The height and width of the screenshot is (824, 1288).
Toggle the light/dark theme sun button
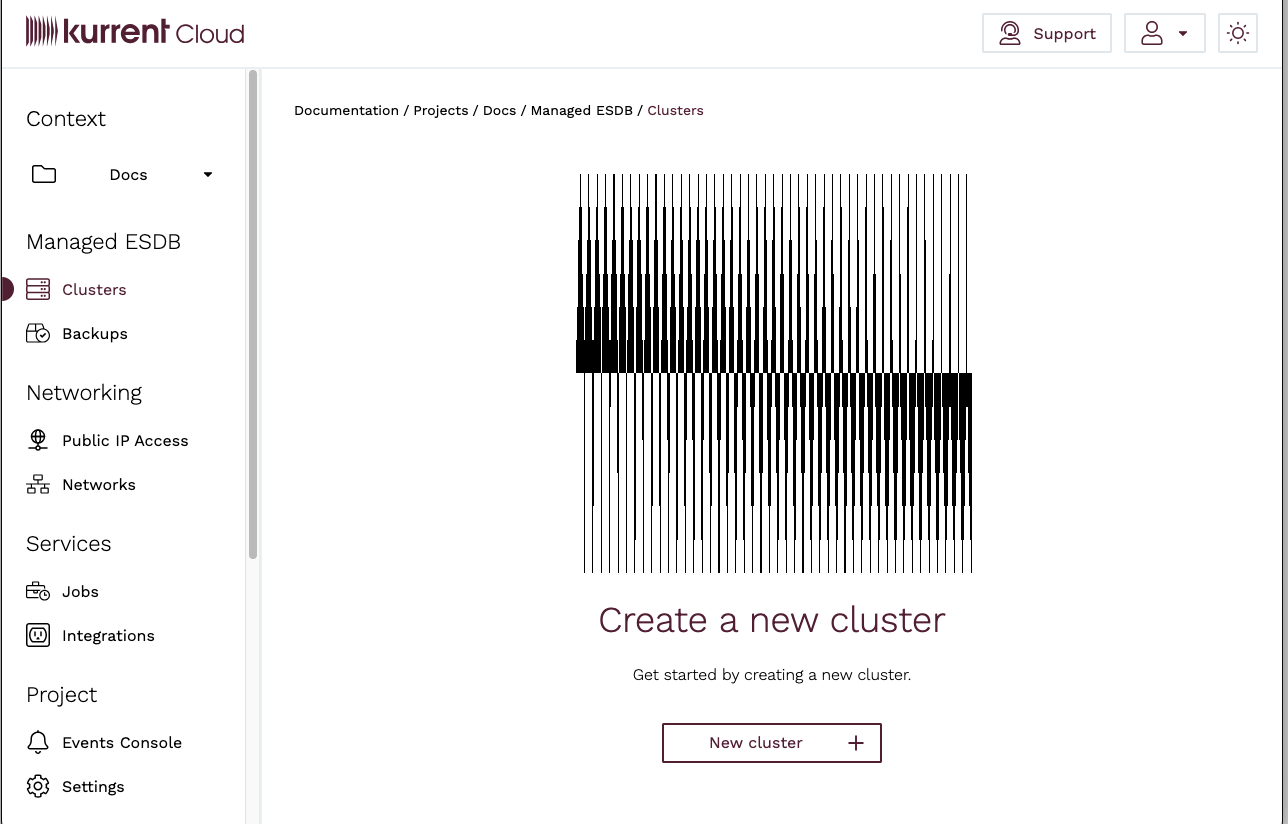coord(1238,34)
